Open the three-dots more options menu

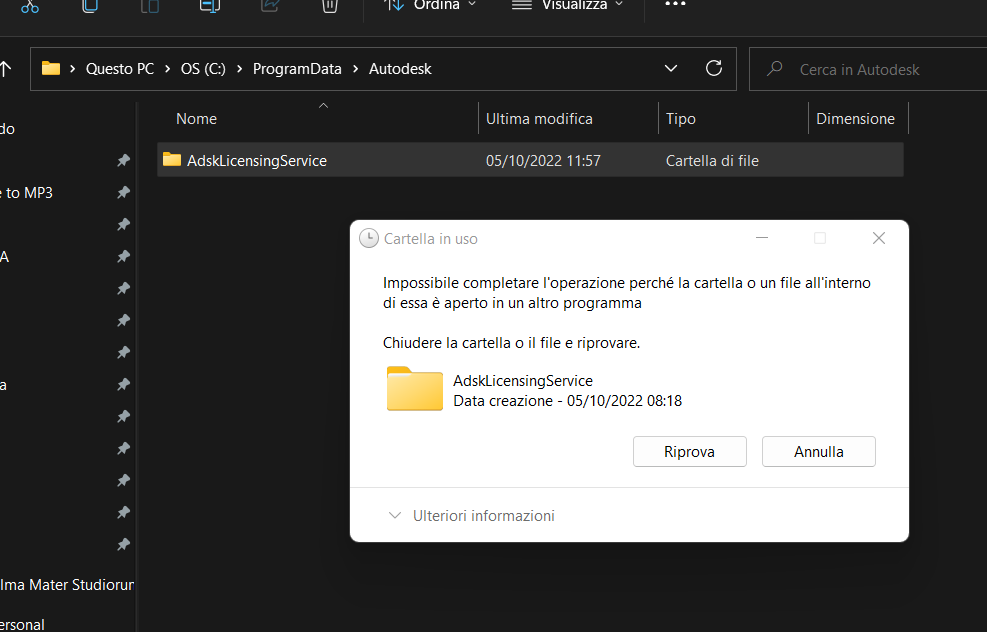(676, 5)
